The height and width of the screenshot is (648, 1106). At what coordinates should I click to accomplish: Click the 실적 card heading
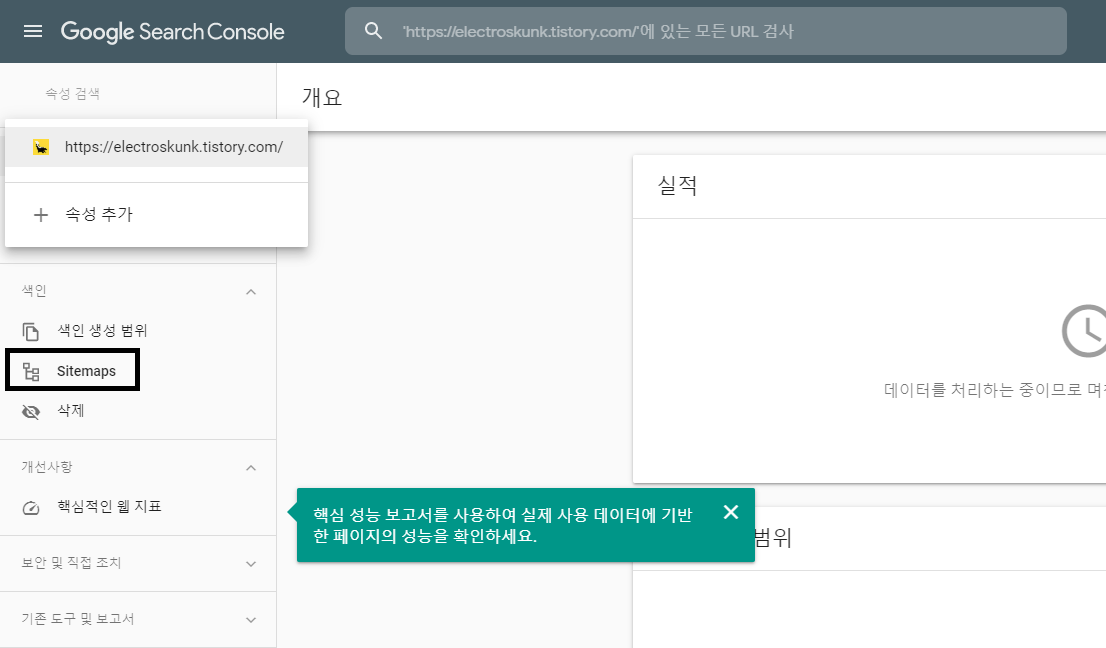[x=677, y=186]
